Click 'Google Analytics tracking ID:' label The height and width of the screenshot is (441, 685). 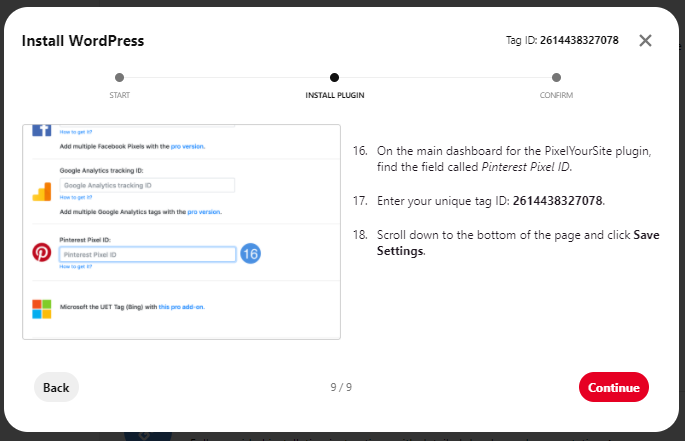pyautogui.click(x=101, y=170)
